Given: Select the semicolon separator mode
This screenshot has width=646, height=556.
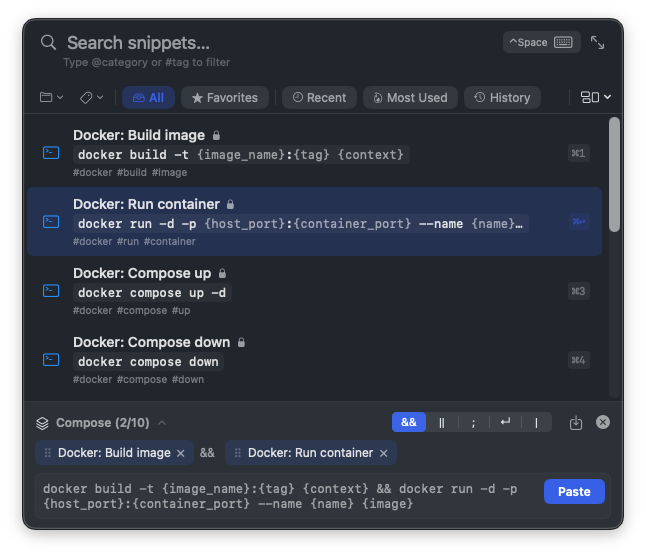Looking at the screenshot, I should click(x=473, y=423).
